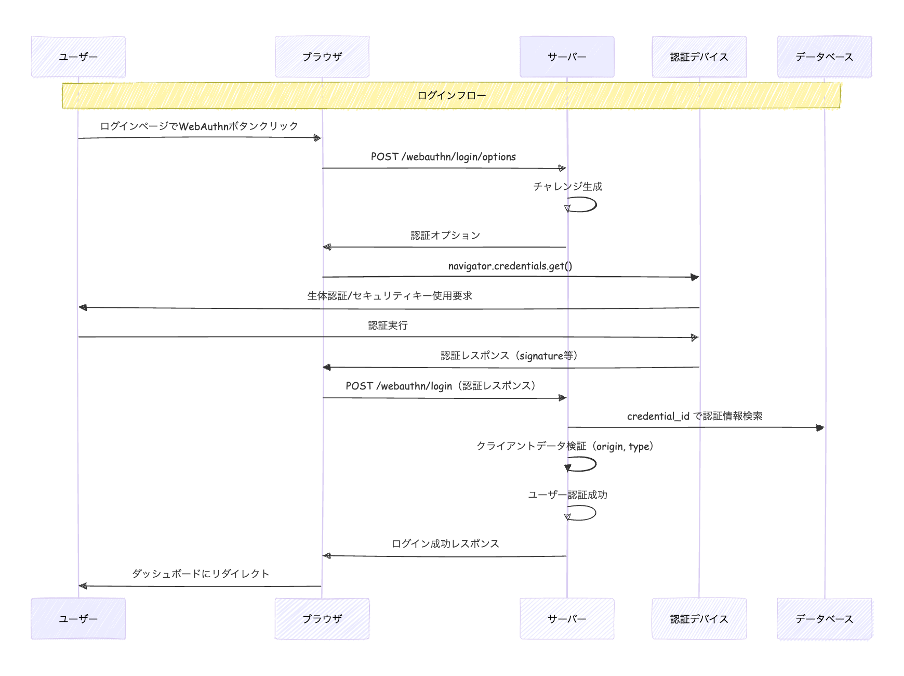Select the 生体認証/セキュリティキー使用要求 label
904x676 pixels.
click(389, 297)
